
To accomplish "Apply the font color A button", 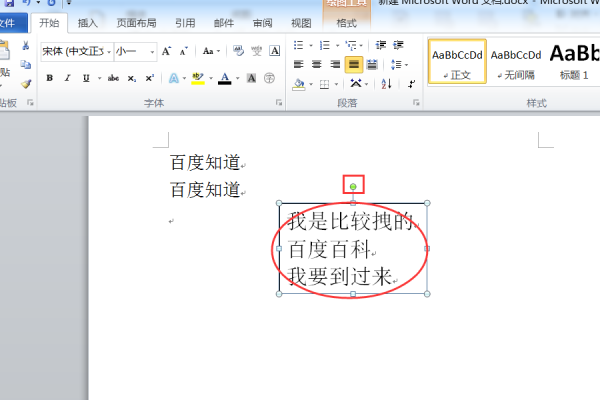I will pyautogui.click(x=225, y=78).
